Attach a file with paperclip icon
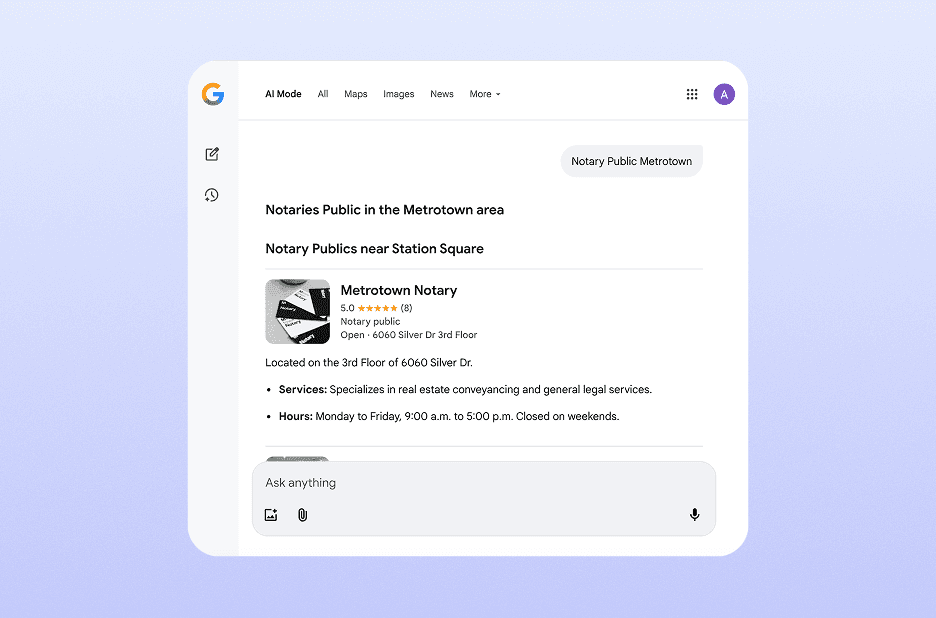This screenshot has height=618, width=936. coord(302,515)
